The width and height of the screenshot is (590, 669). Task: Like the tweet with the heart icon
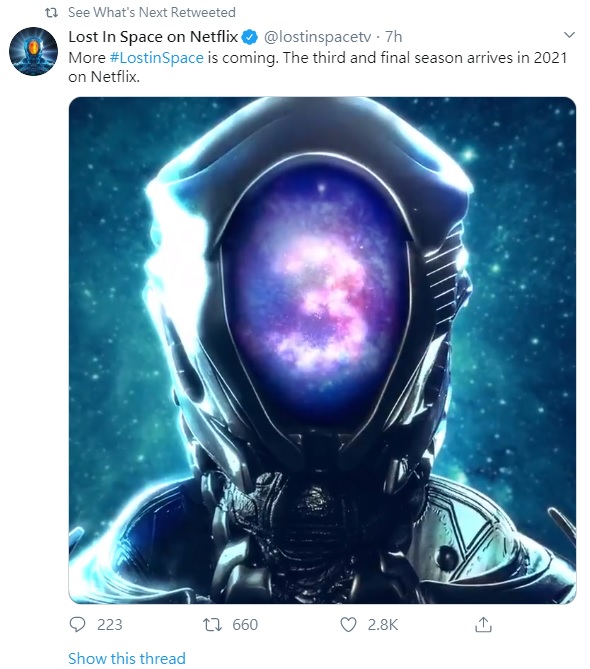pos(348,625)
